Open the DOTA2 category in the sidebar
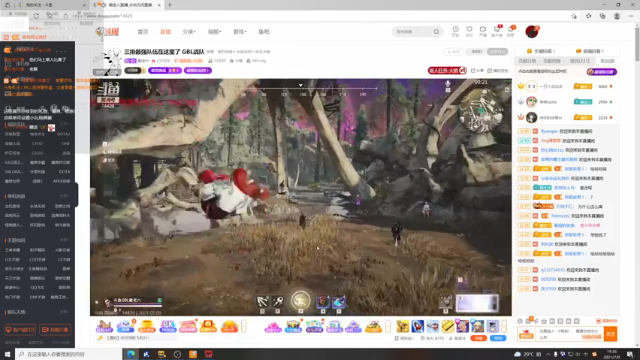This screenshot has width=640, height=360. [63, 134]
